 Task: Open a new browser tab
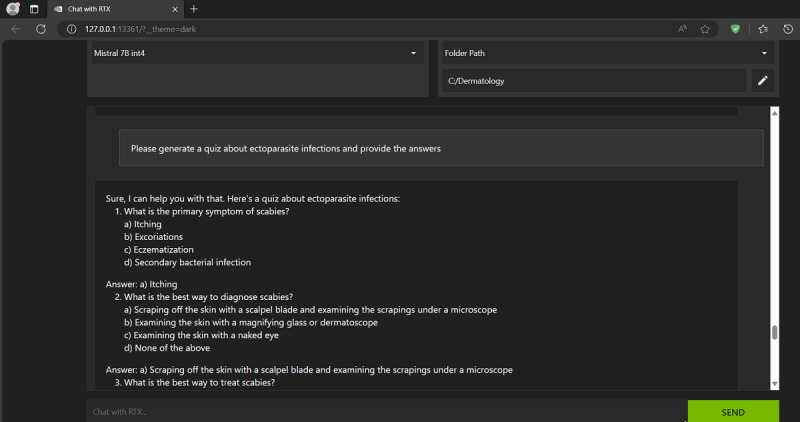click(x=194, y=9)
